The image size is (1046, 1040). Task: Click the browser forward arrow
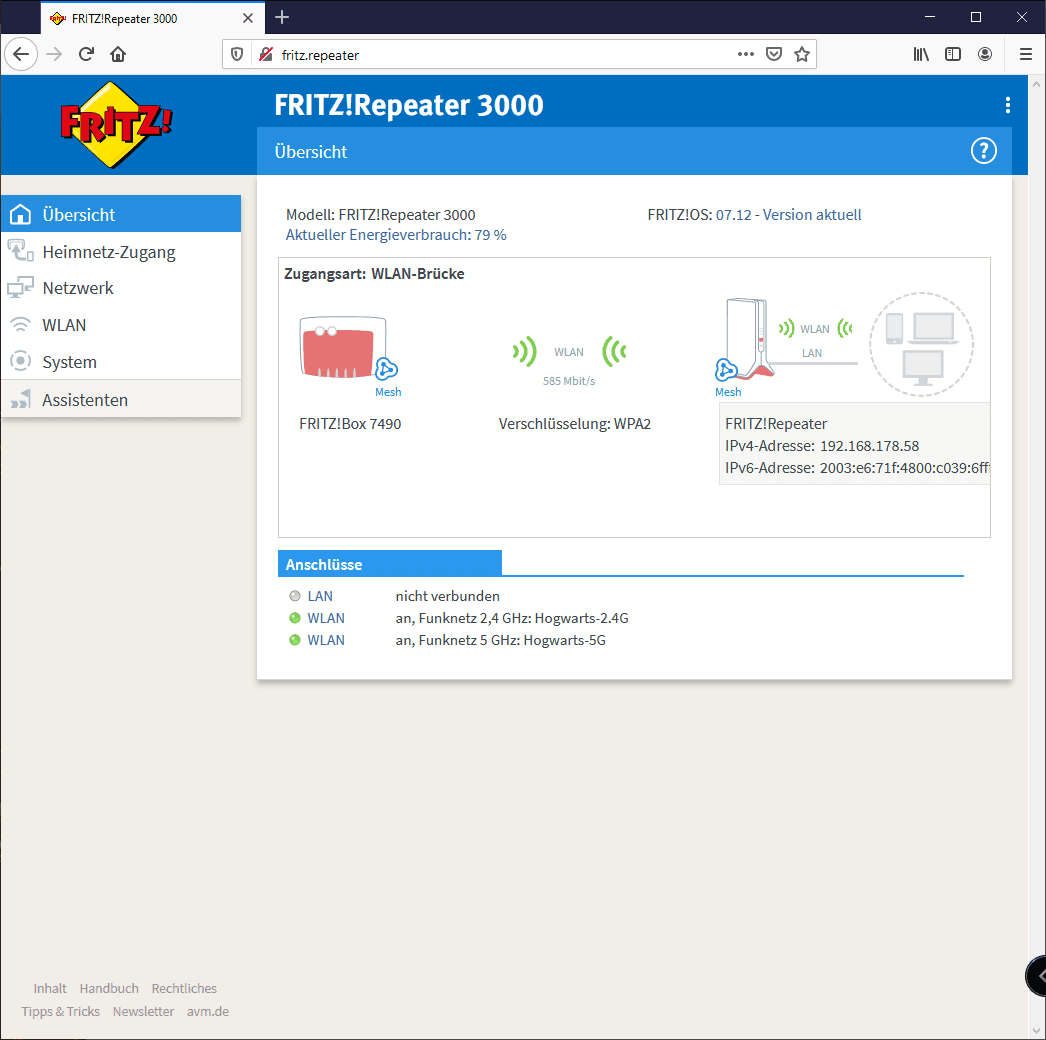pos(54,54)
